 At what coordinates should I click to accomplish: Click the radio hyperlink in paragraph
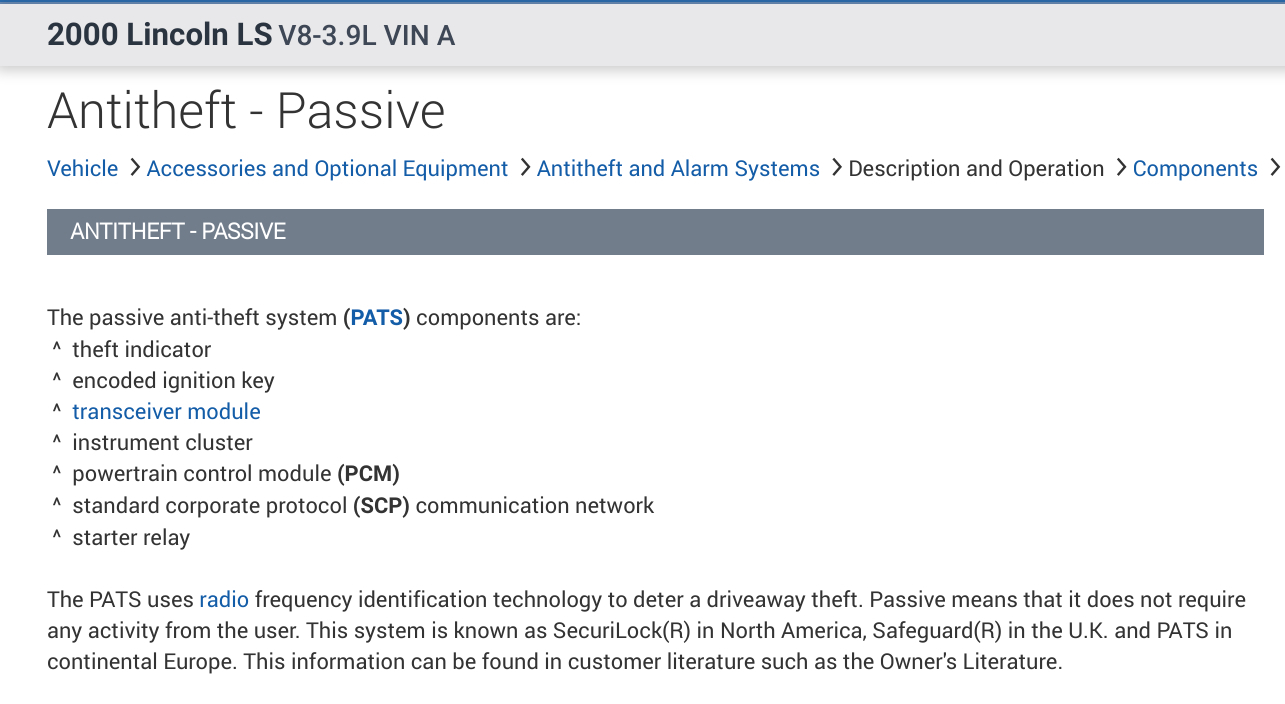(224, 600)
